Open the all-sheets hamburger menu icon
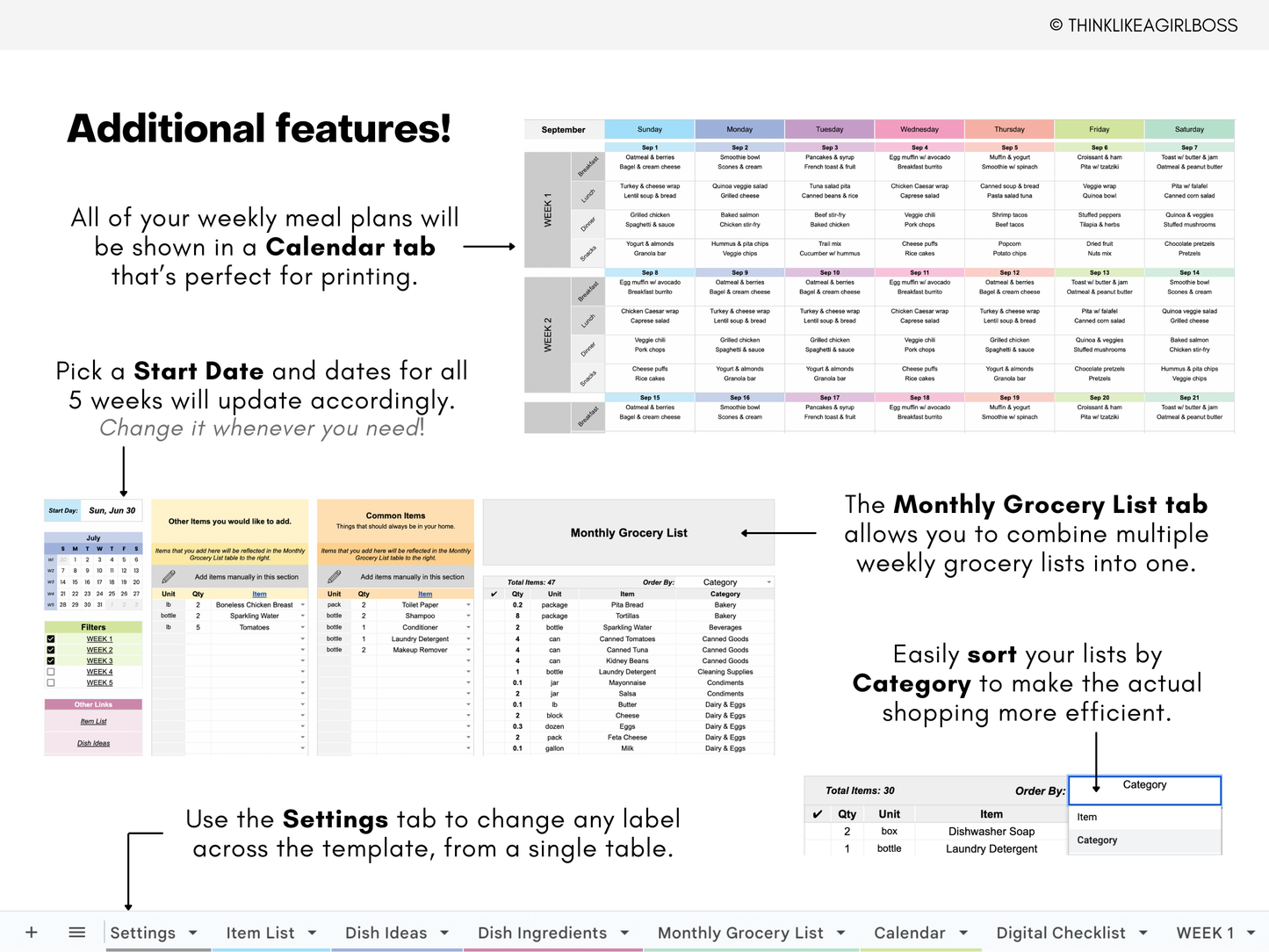The image size is (1269, 952). click(77, 932)
